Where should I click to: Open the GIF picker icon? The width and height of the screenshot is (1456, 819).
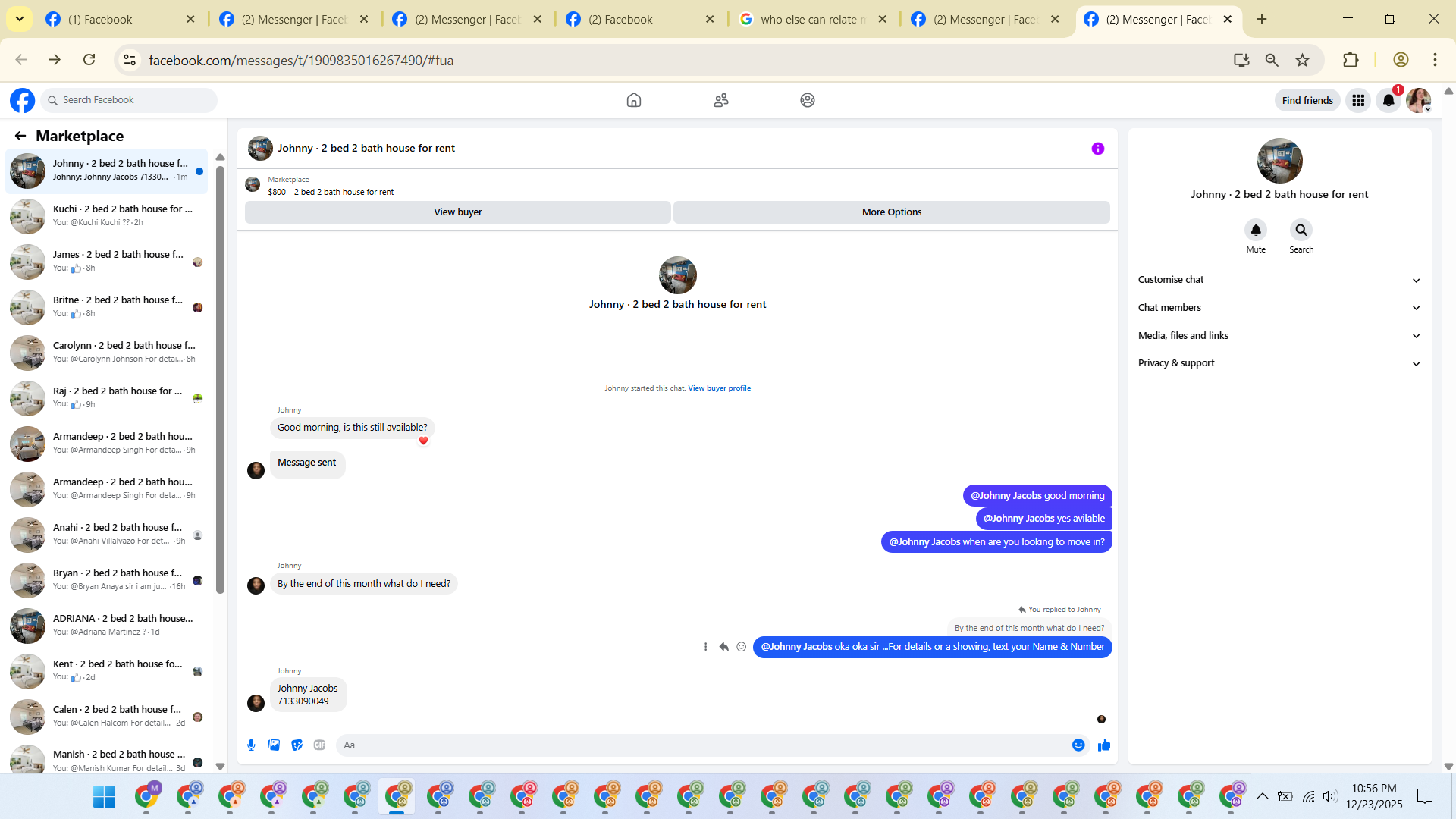319,745
